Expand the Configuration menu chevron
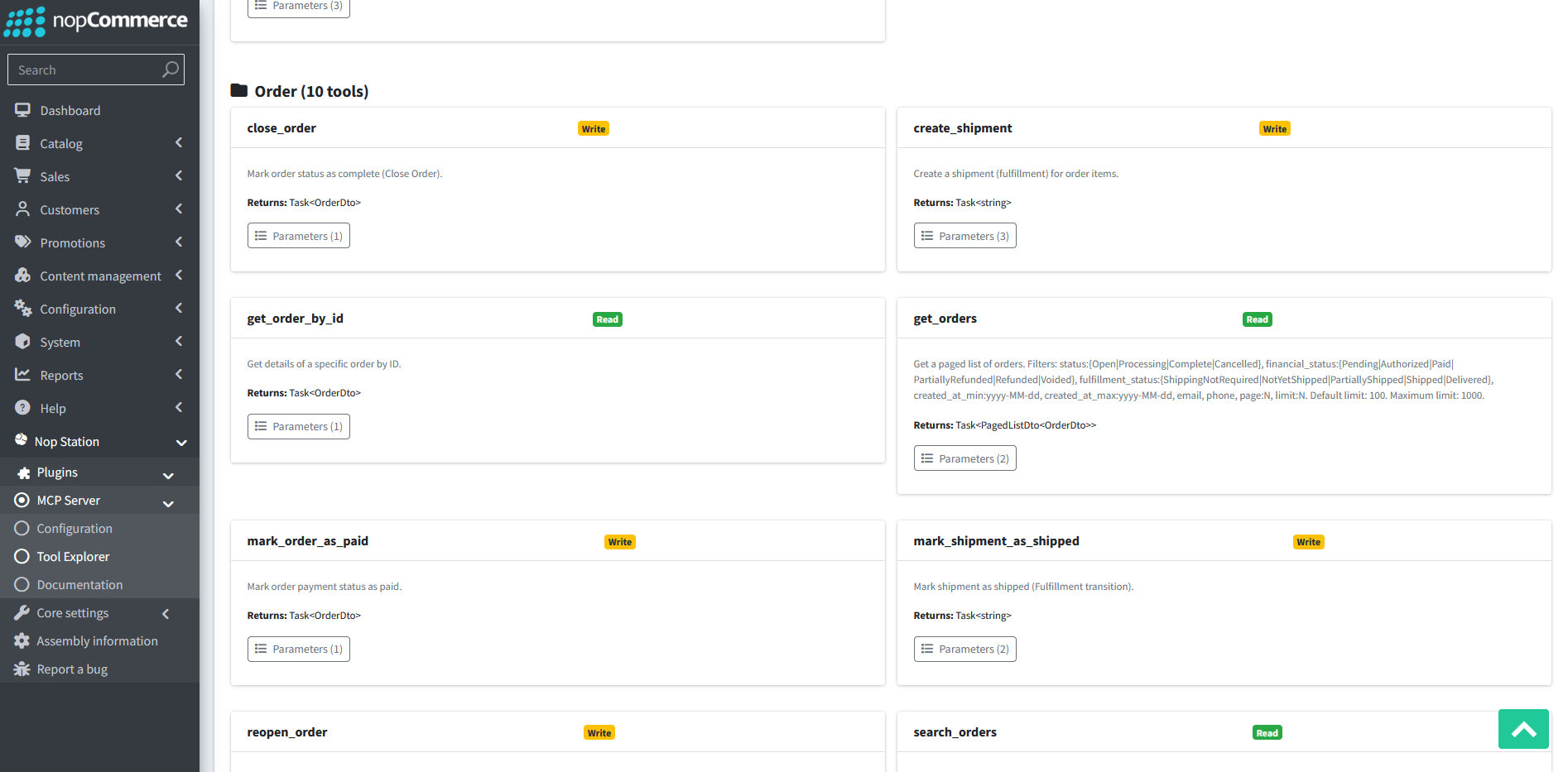 coord(179,309)
